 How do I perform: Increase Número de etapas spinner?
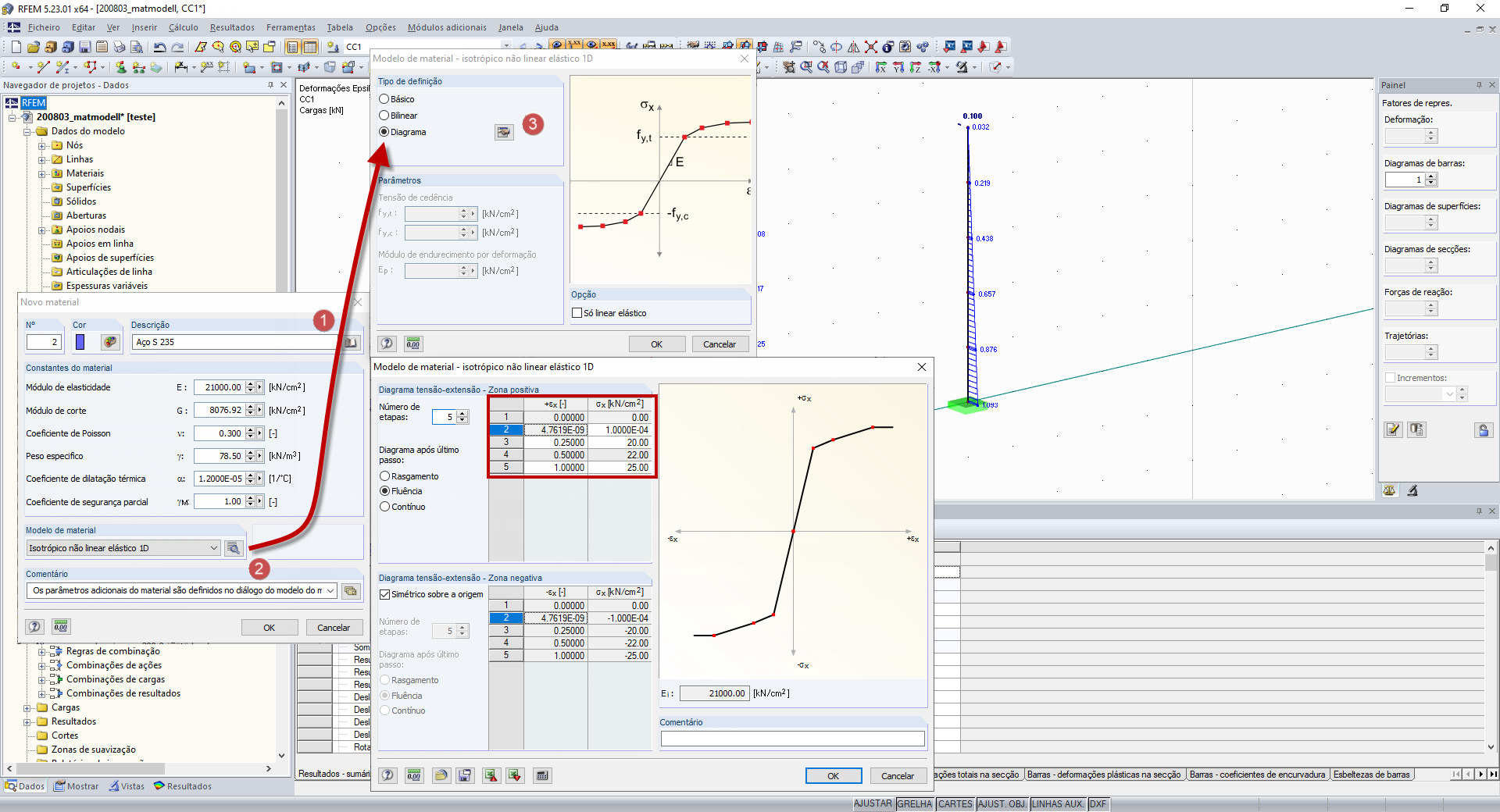[462, 414]
